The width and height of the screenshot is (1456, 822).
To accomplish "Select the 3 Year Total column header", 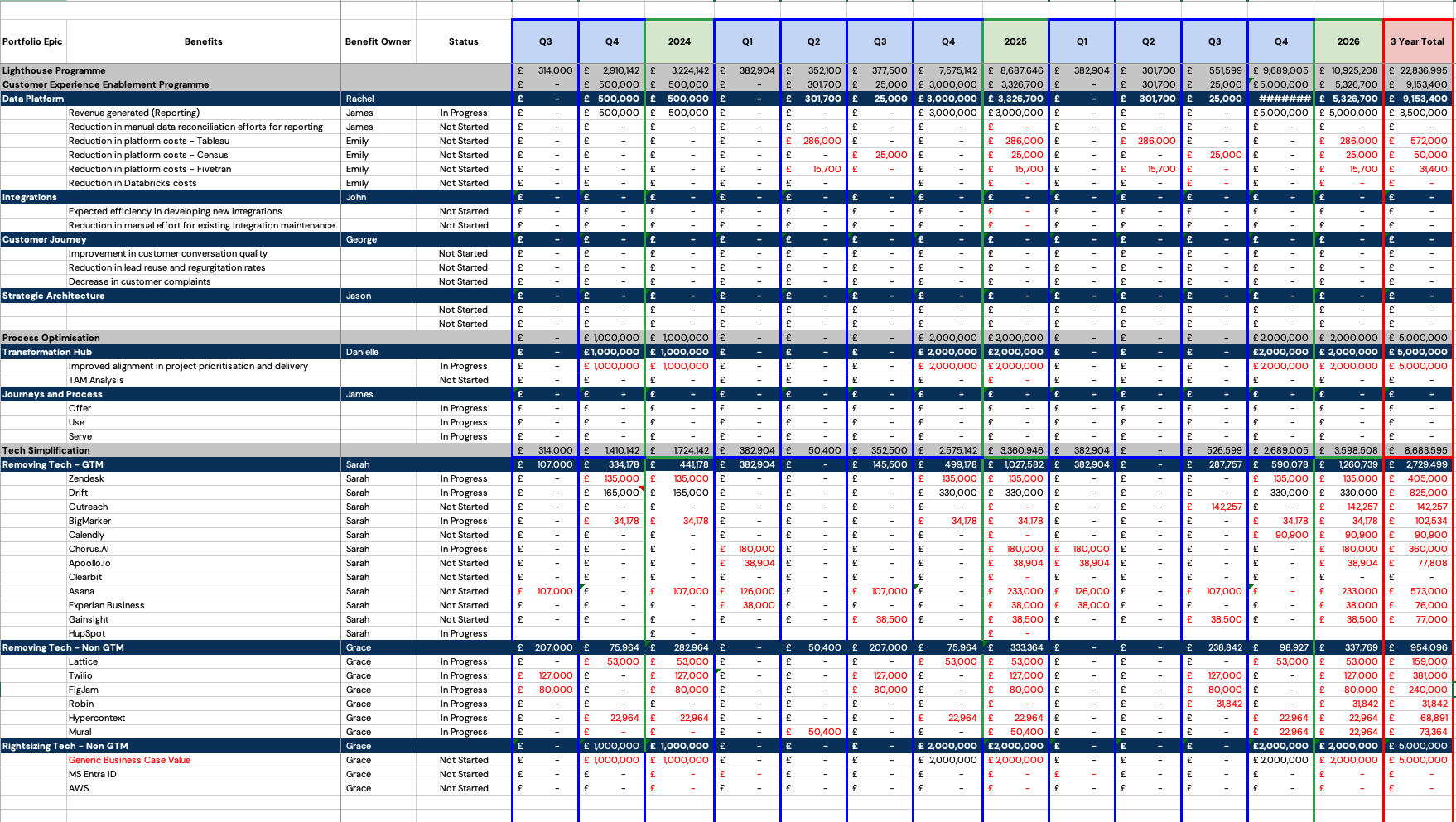I will tap(1418, 41).
